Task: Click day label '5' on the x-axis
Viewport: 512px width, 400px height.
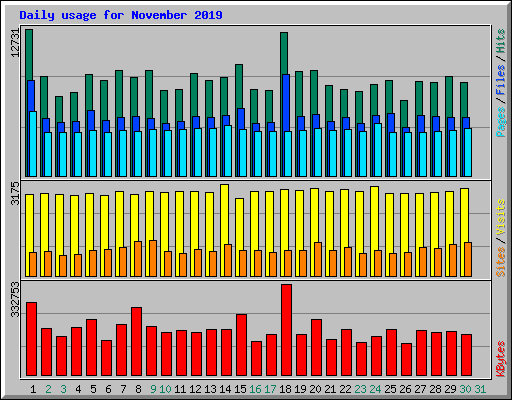Action: coord(93,389)
